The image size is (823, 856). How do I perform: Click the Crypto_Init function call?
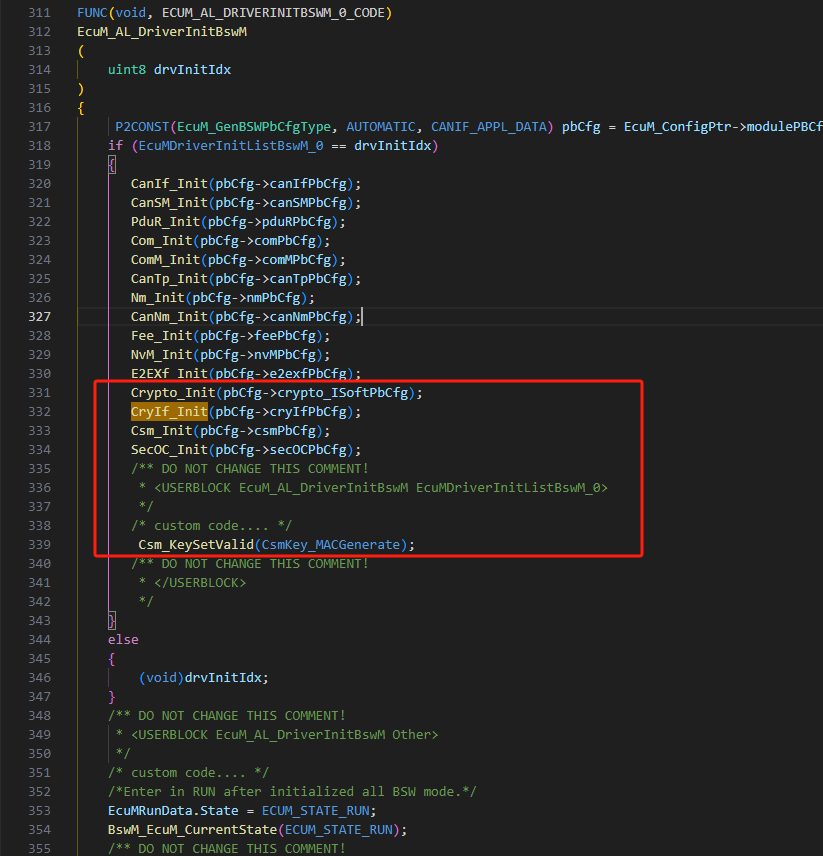pyautogui.click(x=172, y=393)
